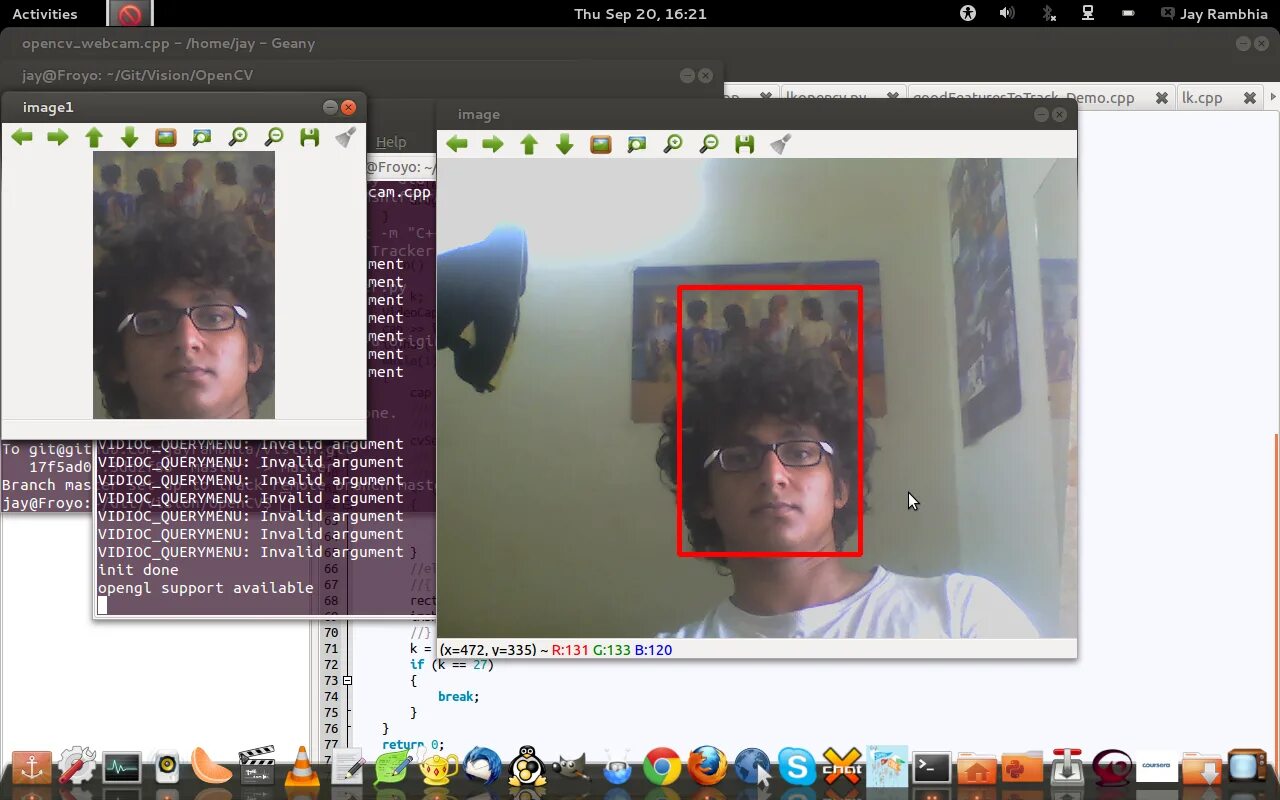The height and width of the screenshot is (800, 1280).
Task: Open GIMP from the dock
Action: coord(571,767)
